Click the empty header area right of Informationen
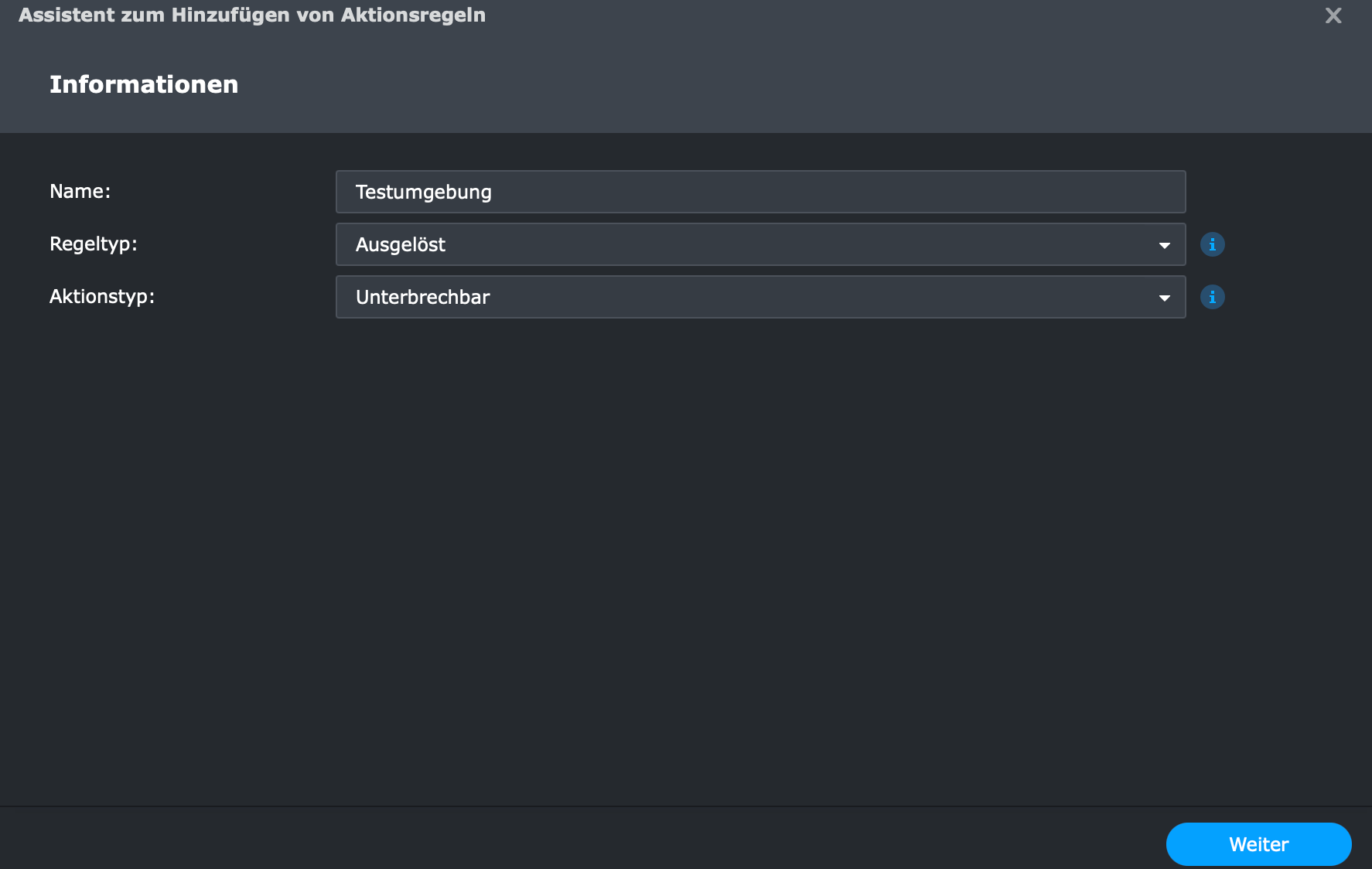 pos(773,84)
